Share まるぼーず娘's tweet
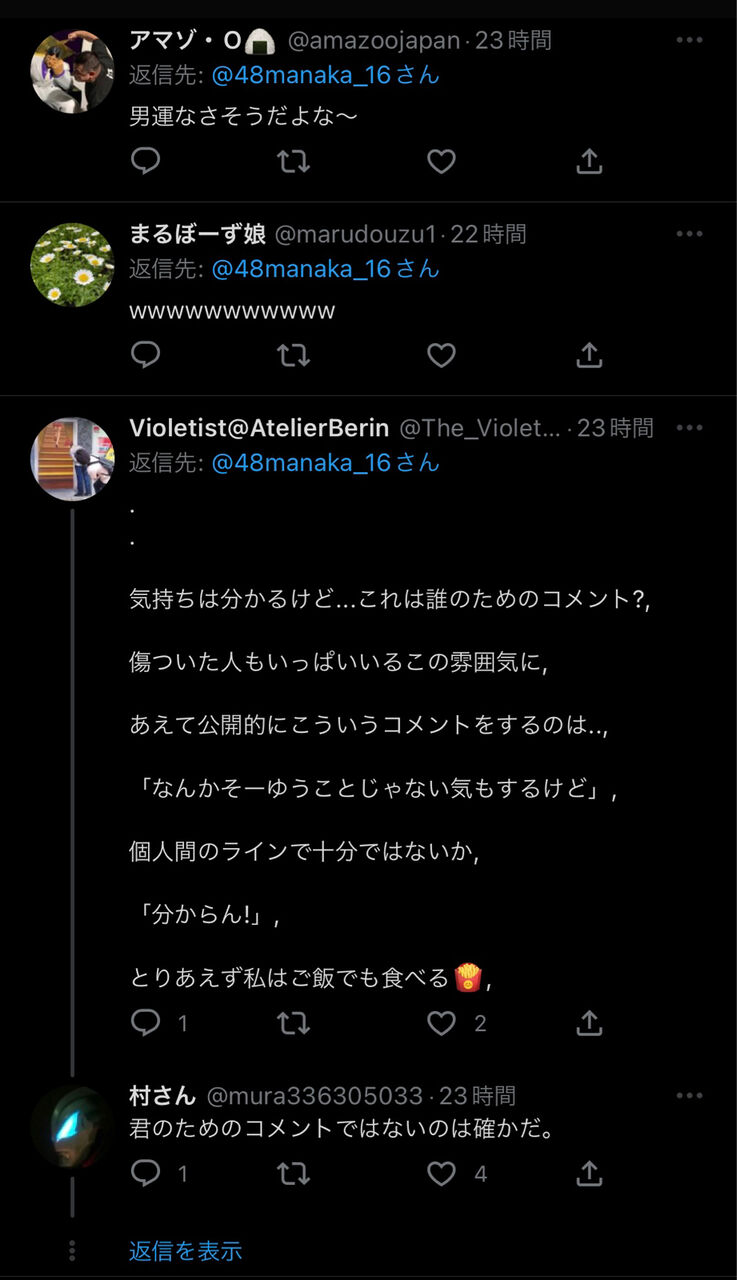Viewport: 737px width, 1280px height. pyautogui.click(x=590, y=355)
